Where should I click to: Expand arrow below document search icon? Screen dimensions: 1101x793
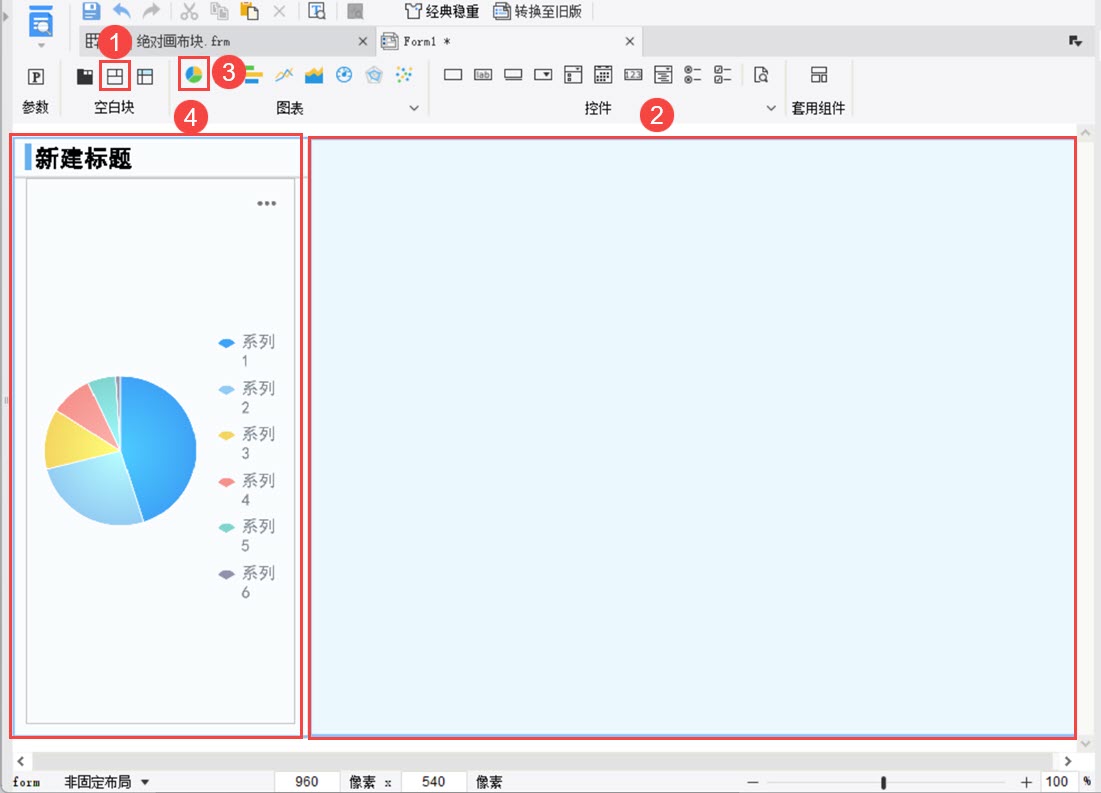(41, 46)
